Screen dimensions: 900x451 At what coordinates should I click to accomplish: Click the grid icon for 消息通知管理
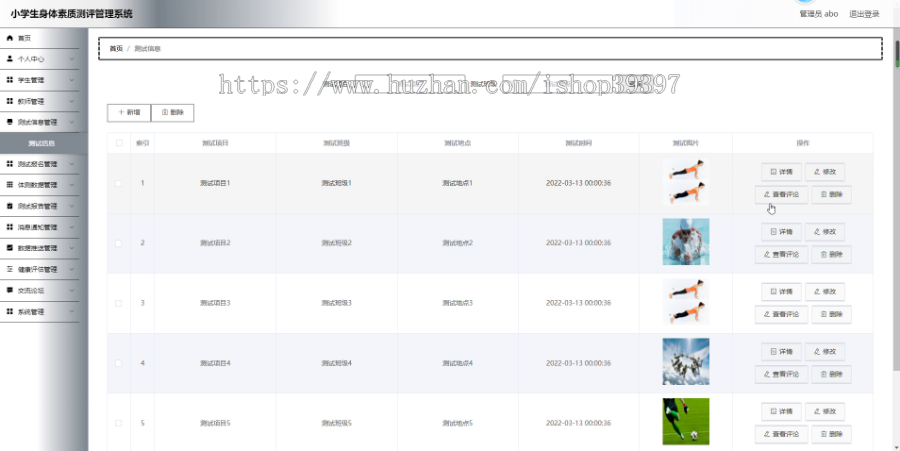9,227
